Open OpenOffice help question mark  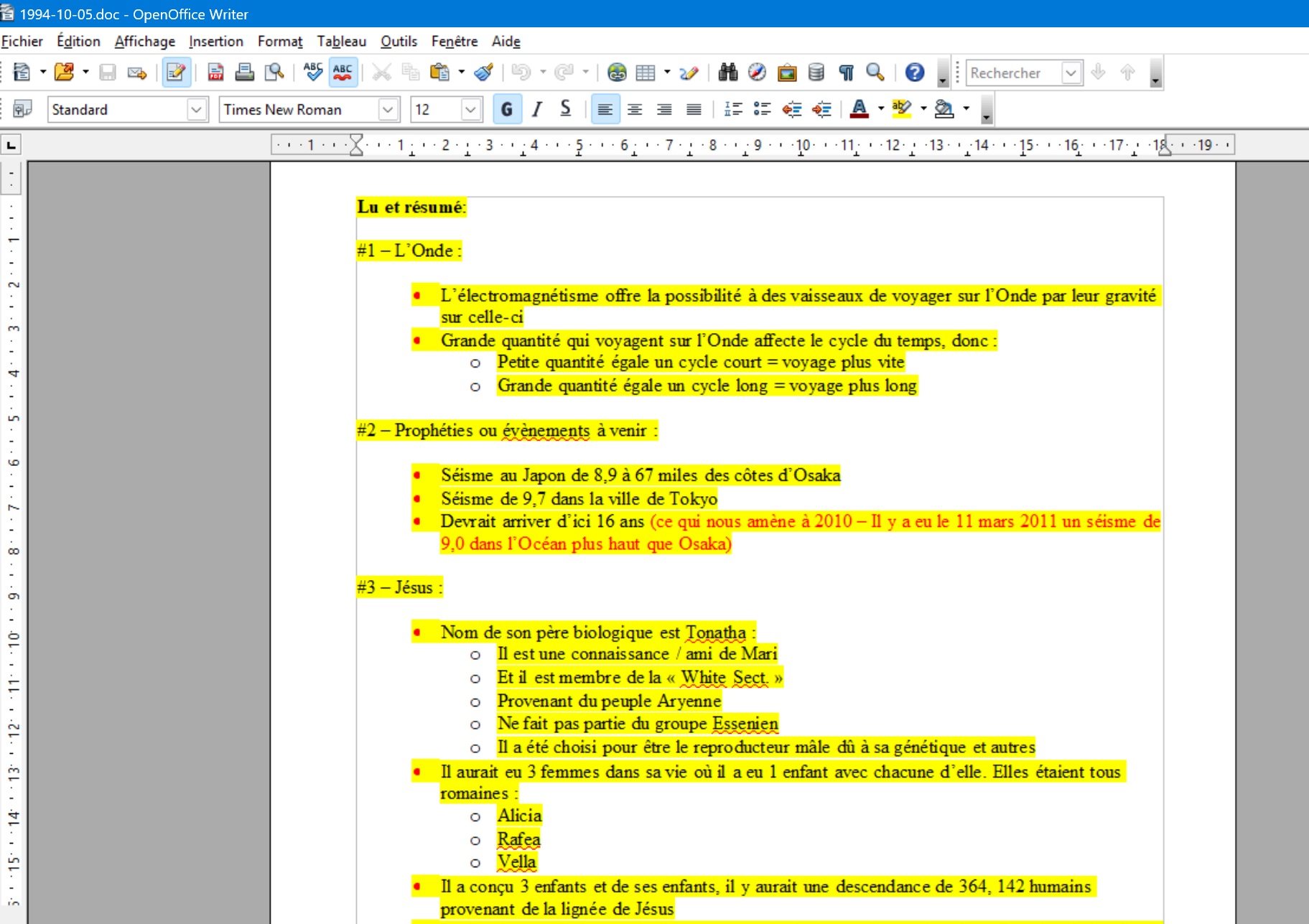tap(914, 73)
